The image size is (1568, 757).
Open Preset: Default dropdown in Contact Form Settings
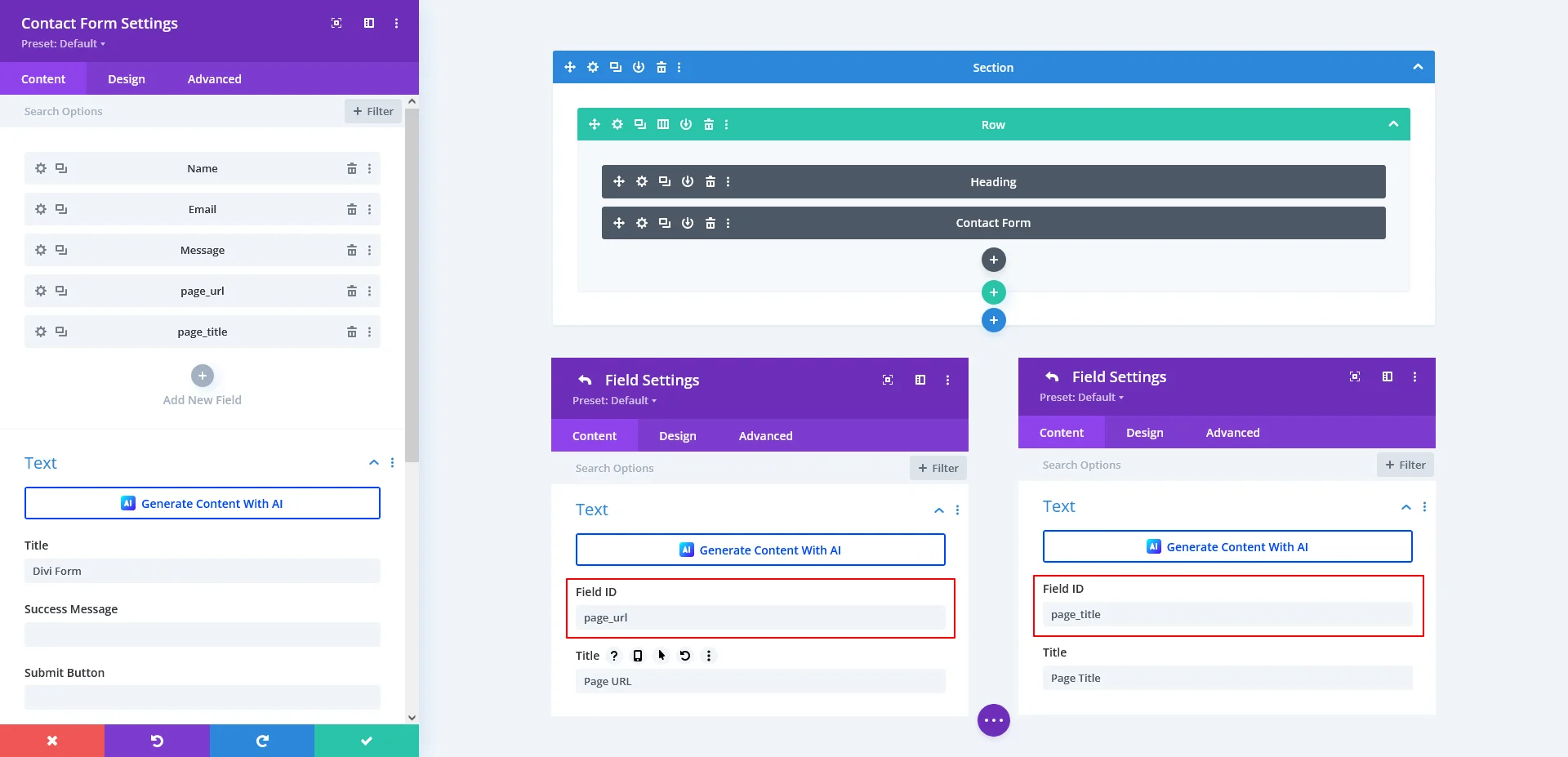(63, 44)
